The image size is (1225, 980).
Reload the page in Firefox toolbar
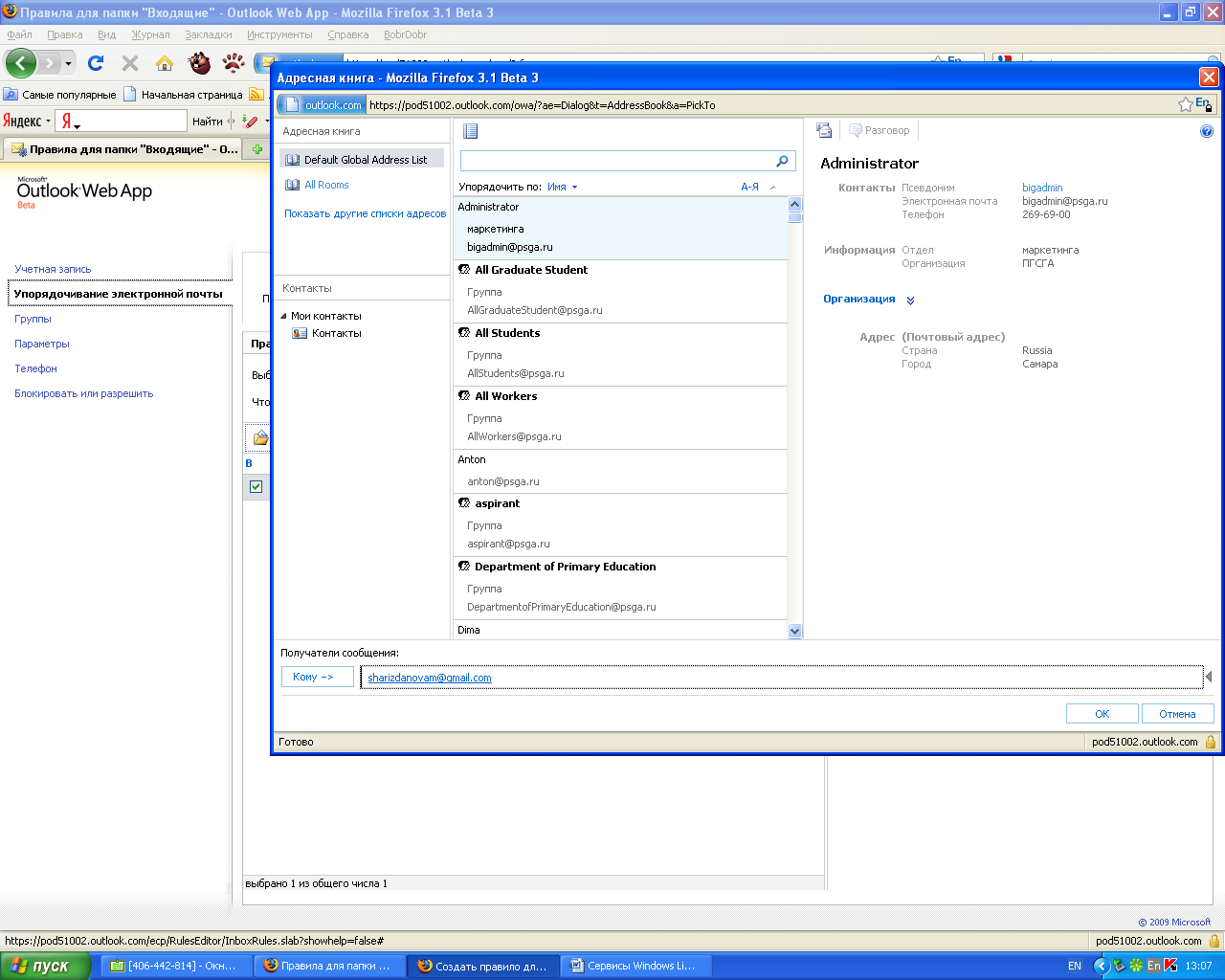click(96, 63)
